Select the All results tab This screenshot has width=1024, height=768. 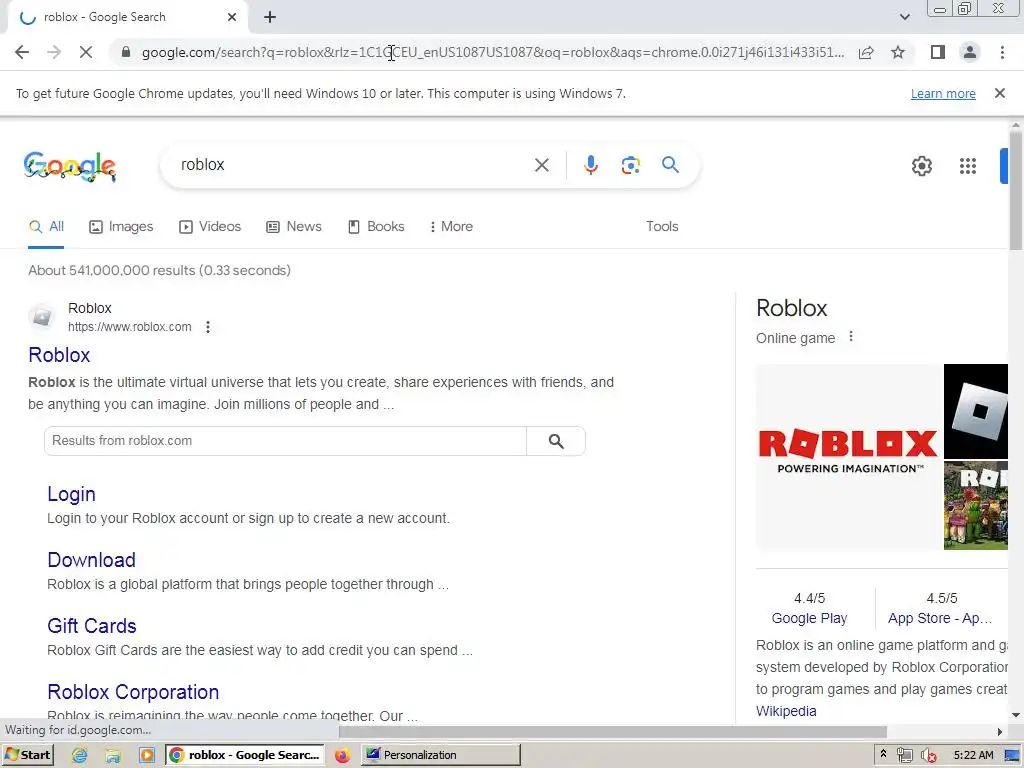[x=46, y=227]
